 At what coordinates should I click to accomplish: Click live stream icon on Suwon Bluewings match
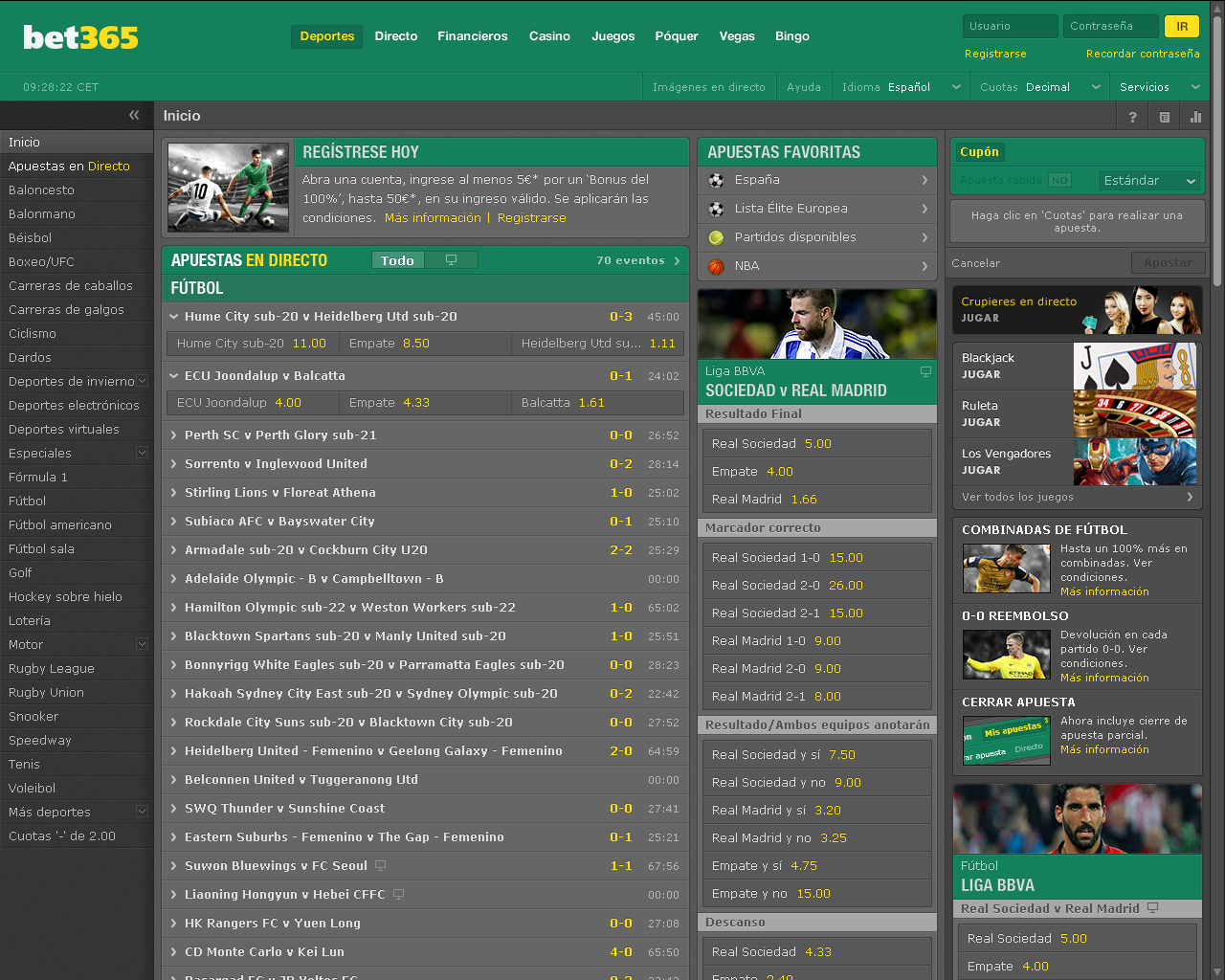coord(380,865)
